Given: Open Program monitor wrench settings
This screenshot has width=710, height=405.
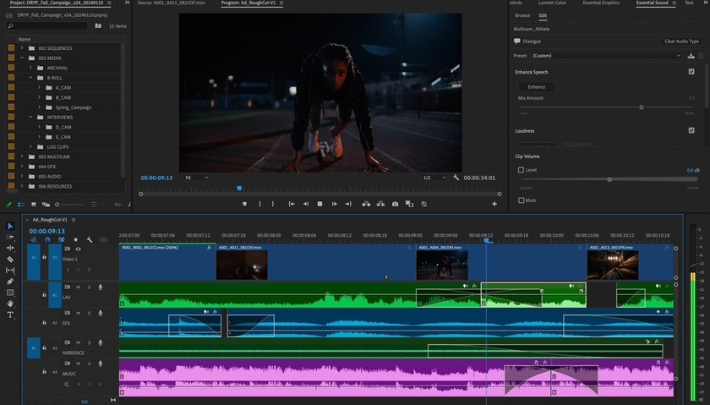Looking at the screenshot, I should click(x=456, y=178).
